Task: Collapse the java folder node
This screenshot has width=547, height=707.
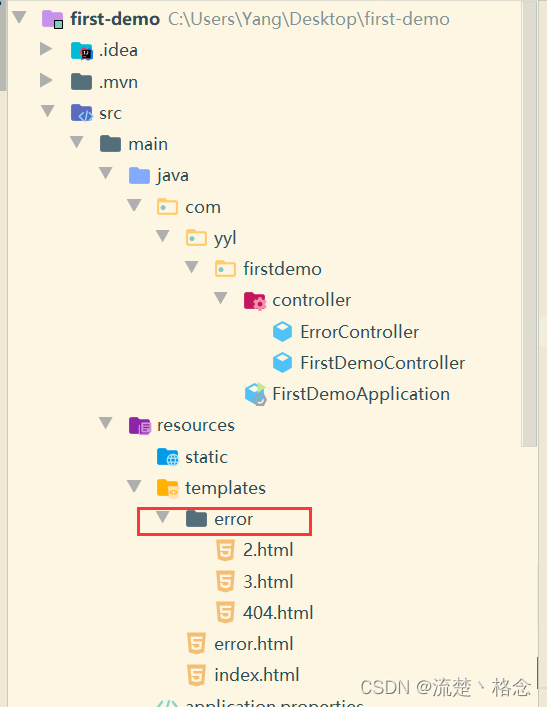Action: (x=106, y=173)
